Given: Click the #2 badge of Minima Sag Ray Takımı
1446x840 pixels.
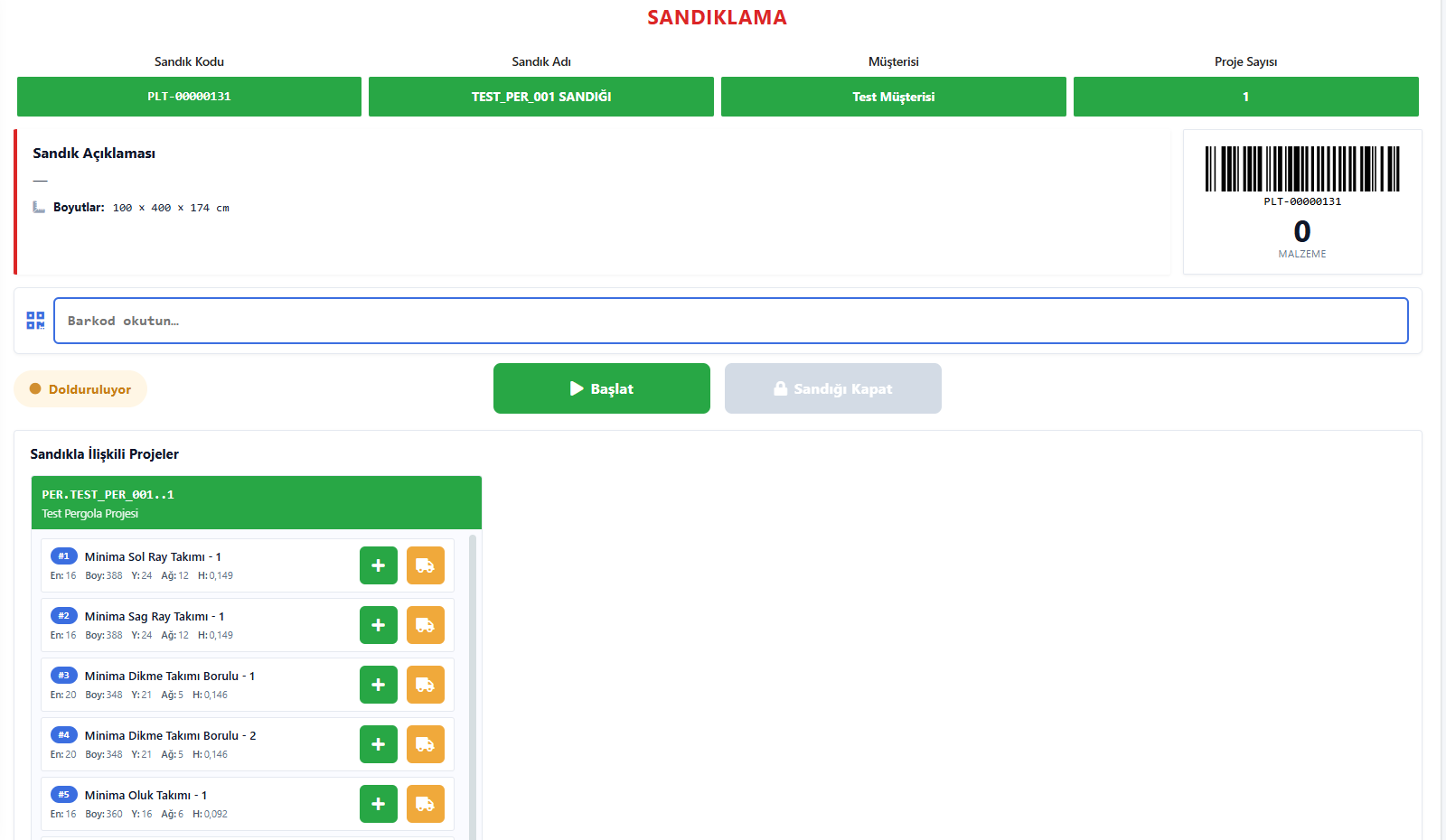Looking at the screenshot, I should click(64, 616).
